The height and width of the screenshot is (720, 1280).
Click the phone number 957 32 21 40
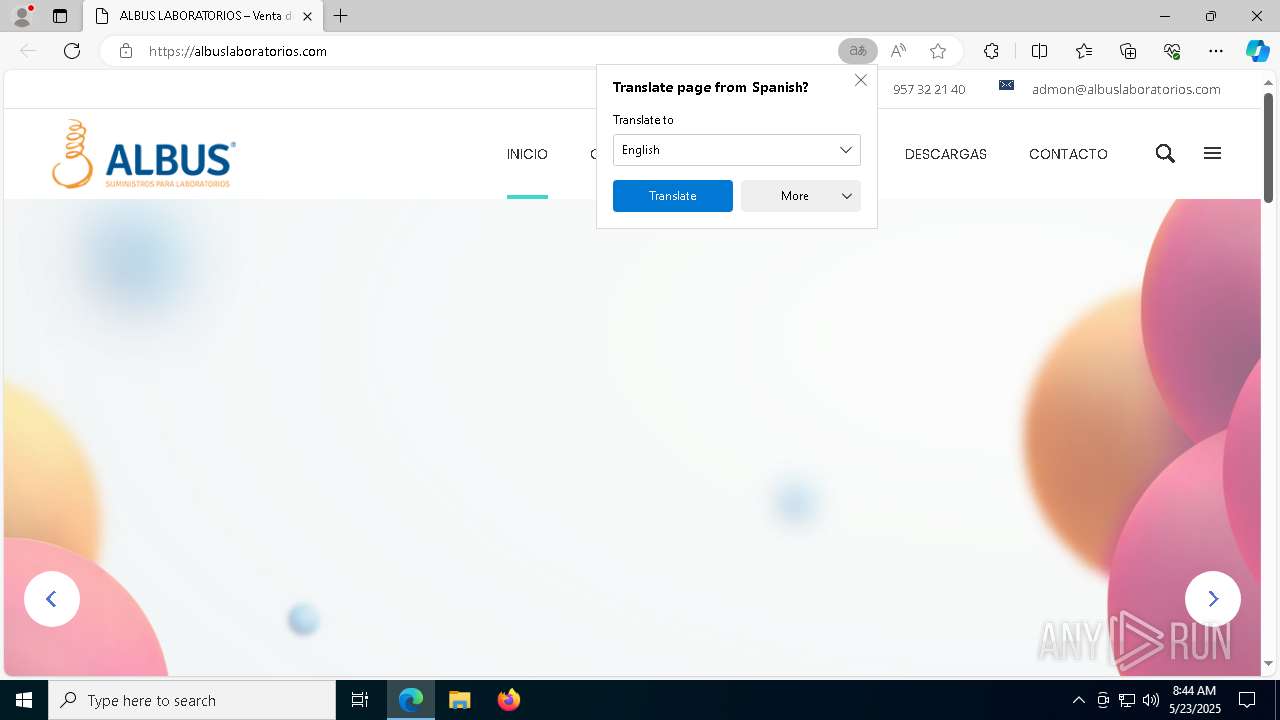coord(929,89)
